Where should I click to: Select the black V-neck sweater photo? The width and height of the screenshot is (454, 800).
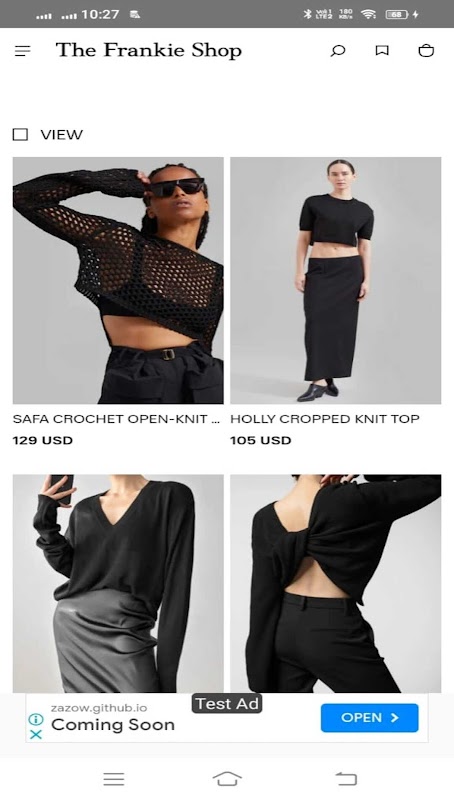pos(118,583)
